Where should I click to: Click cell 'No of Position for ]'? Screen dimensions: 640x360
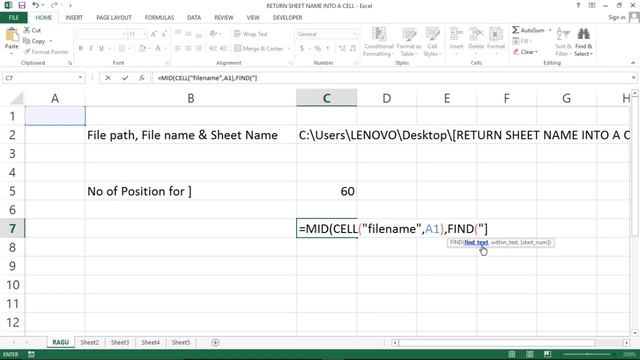pyautogui.click(x=191, y=191)
